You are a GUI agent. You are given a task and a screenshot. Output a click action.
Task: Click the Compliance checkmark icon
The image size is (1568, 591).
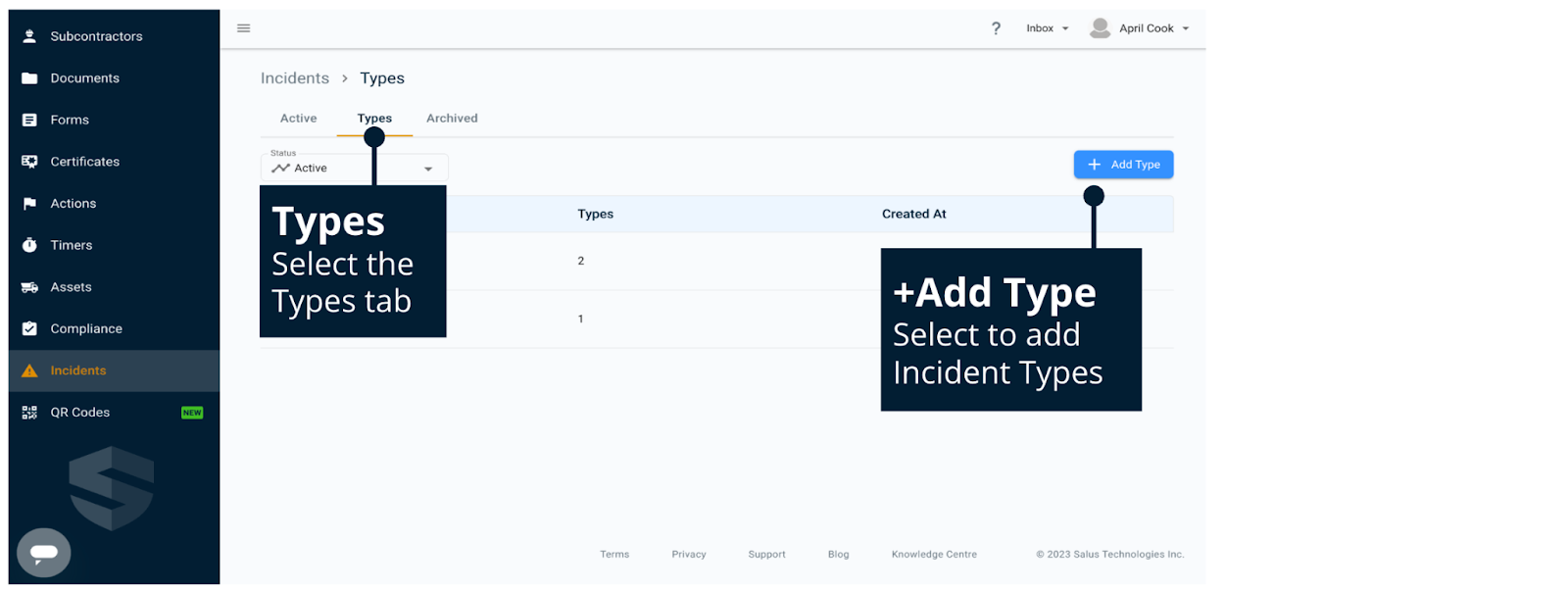29,329
